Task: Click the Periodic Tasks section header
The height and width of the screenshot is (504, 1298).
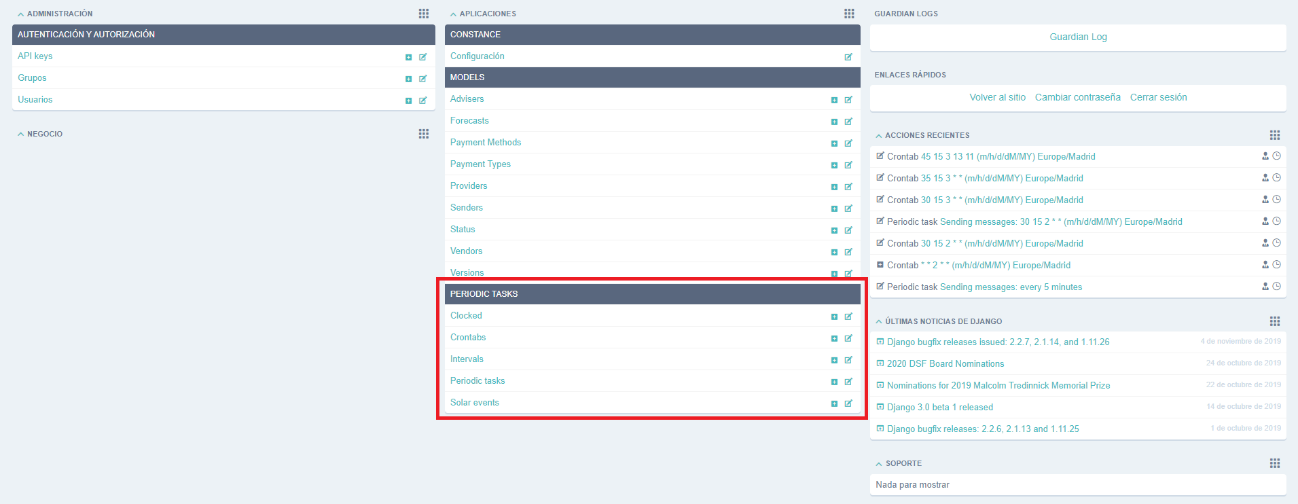Action: [653, 294]
